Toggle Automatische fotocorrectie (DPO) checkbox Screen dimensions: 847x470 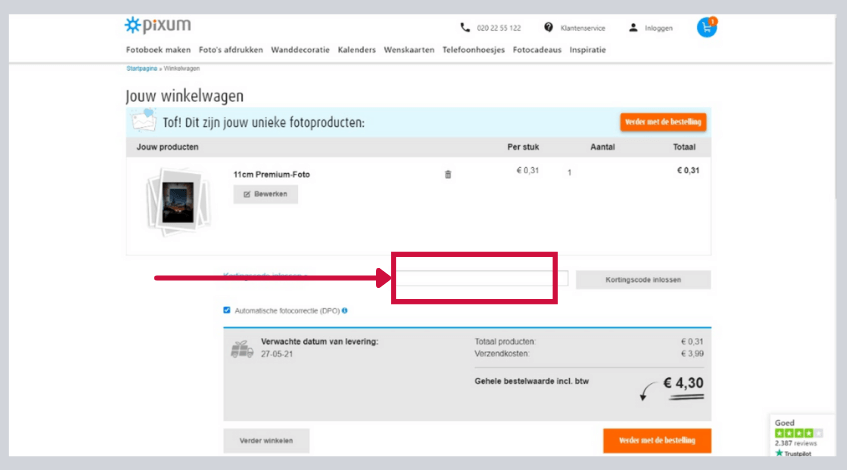227,311
